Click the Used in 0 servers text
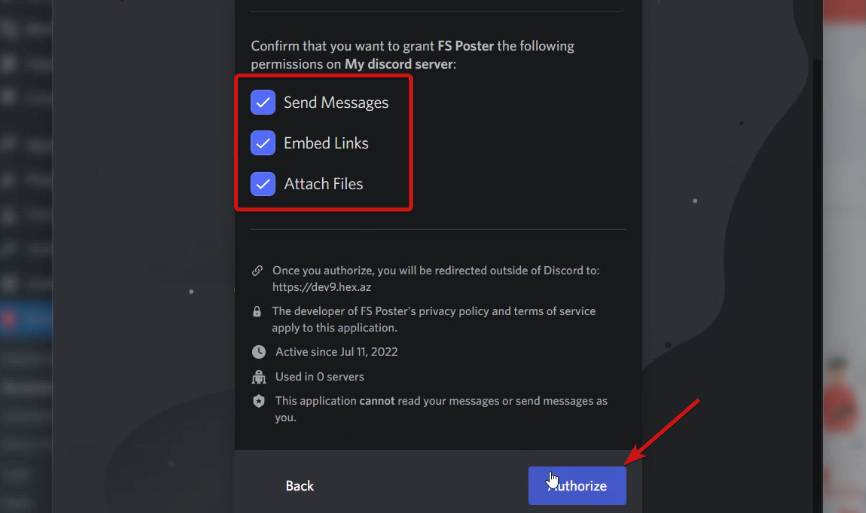Image resolution: width=866 pixels, height=513 pixels. [320, 377]
